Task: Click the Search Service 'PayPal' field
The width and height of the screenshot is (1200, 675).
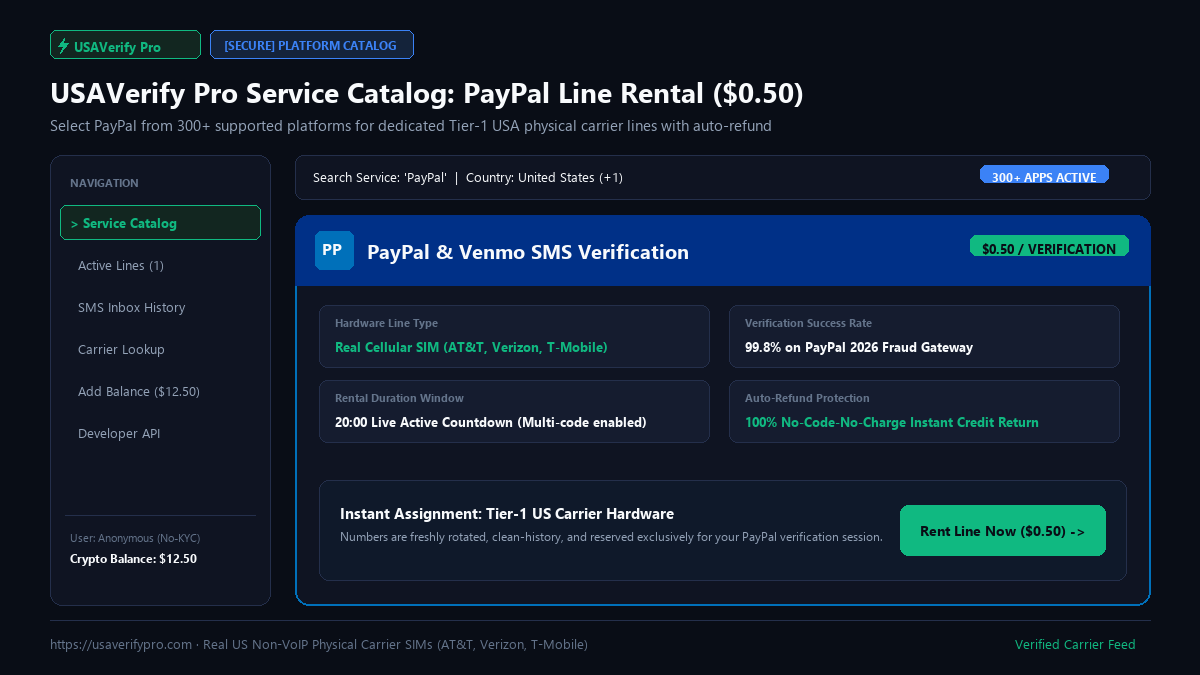Action: point(723,177)
